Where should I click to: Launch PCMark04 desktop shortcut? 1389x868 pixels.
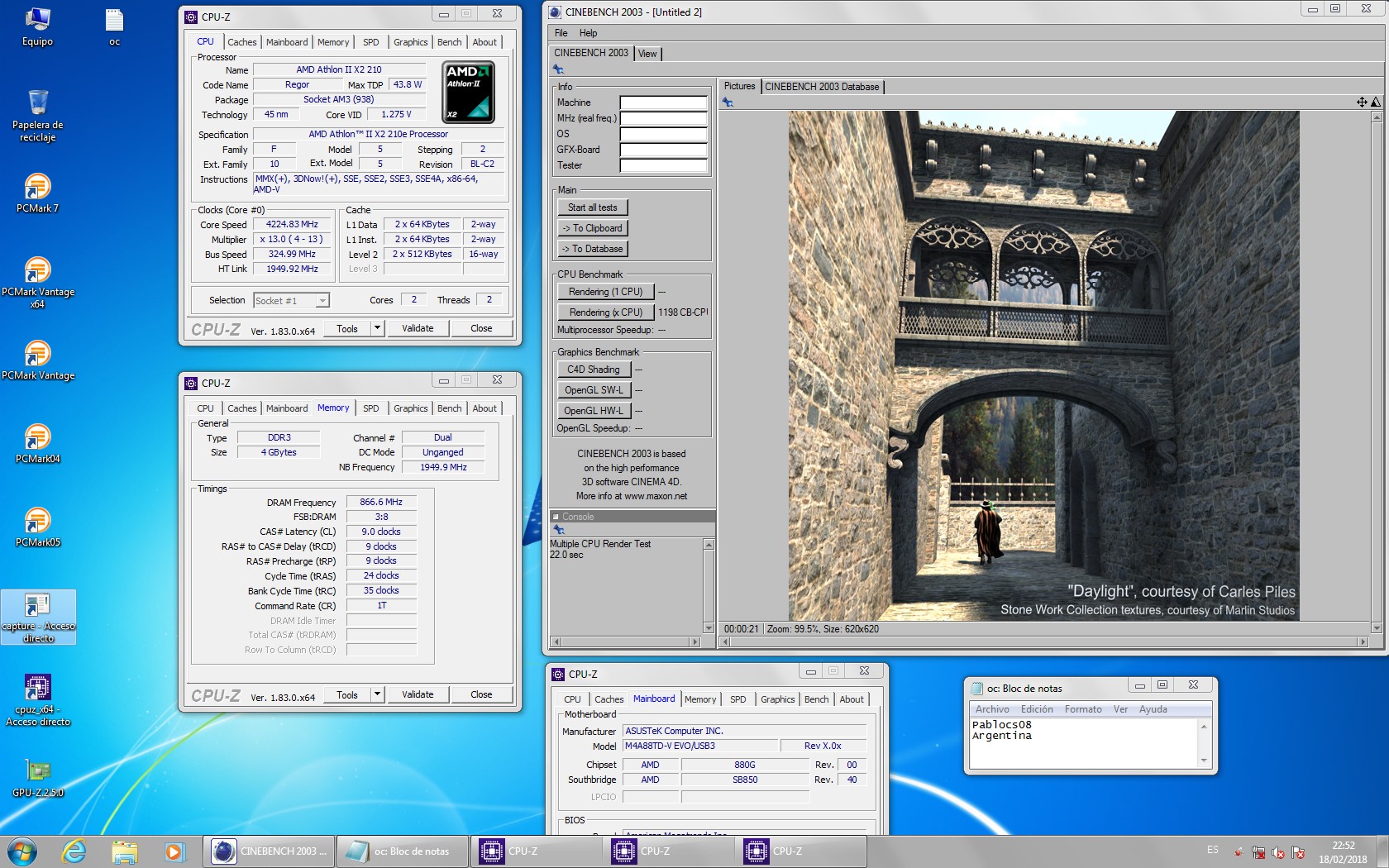pos(37,444)
